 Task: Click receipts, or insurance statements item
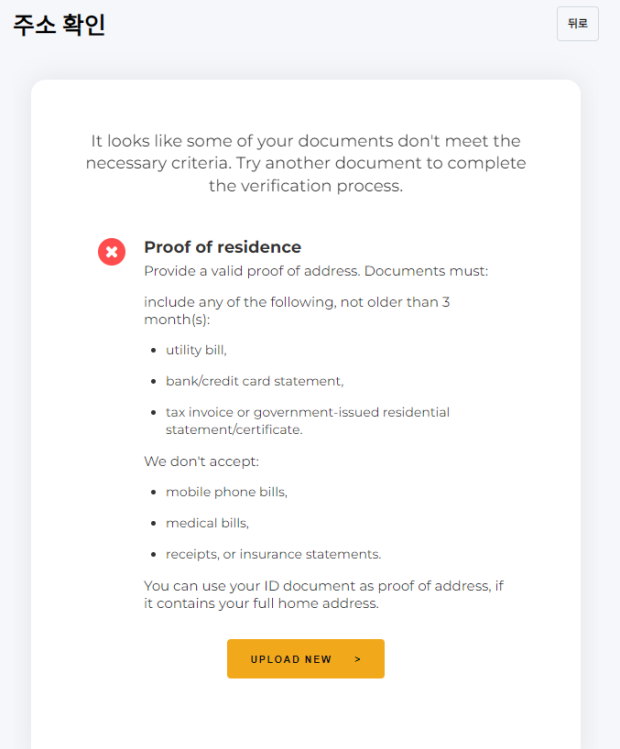click(273, 554)
